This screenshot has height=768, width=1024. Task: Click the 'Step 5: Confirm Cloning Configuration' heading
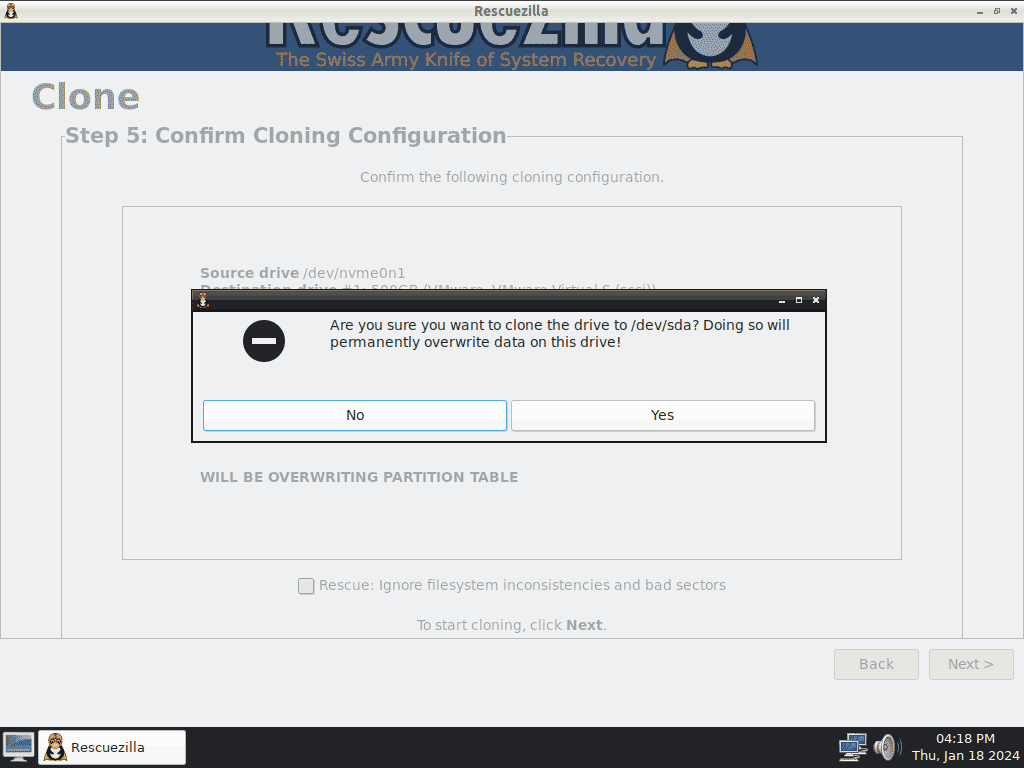coord(285,135)
